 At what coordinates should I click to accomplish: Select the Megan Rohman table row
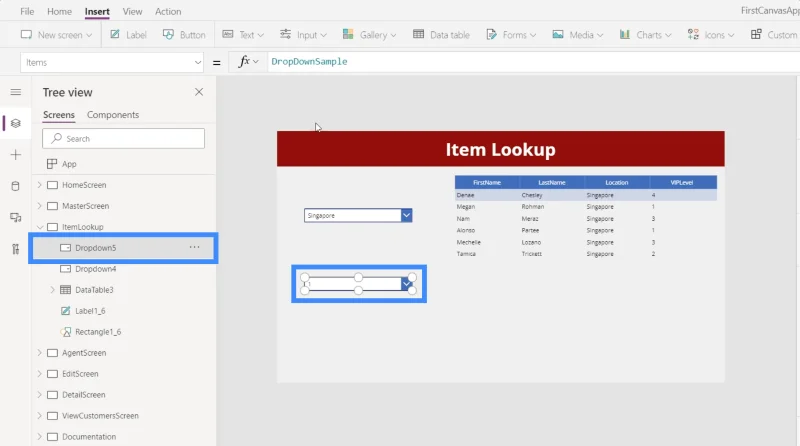tap(586, 207)
